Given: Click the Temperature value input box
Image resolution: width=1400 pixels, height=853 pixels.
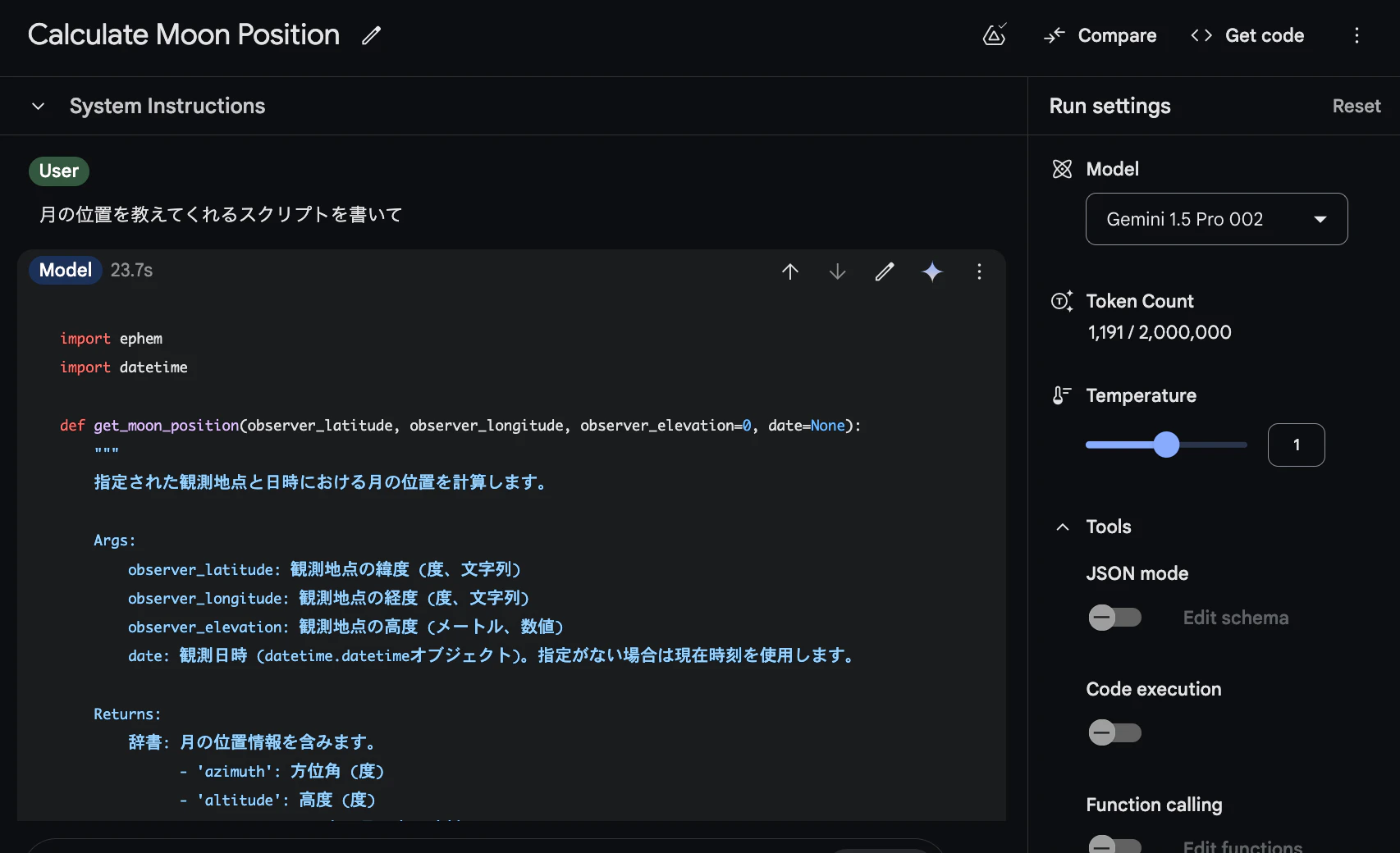Looking at the screenshot, I should tap(1296, 445).
